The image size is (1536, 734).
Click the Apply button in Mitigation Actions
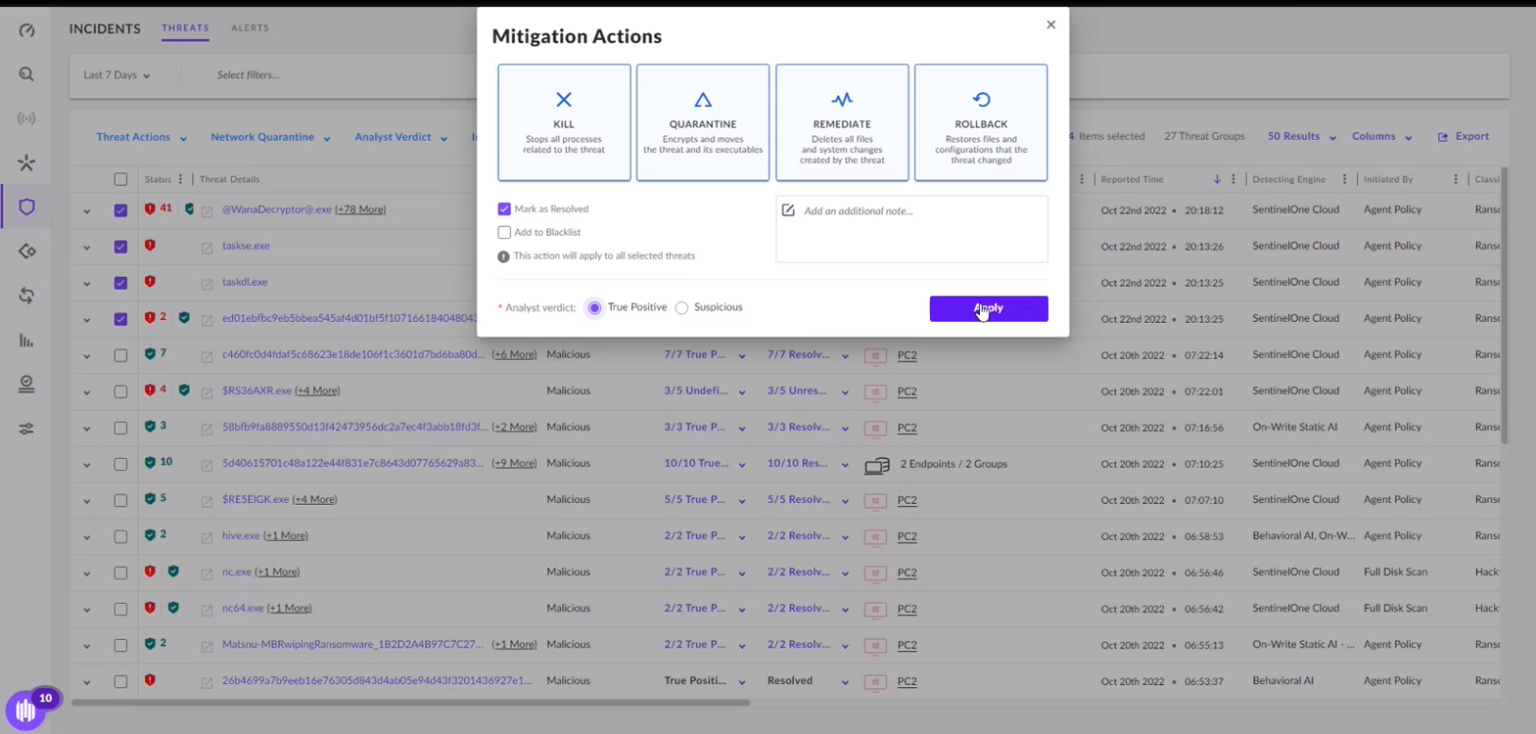coord(988,309)
